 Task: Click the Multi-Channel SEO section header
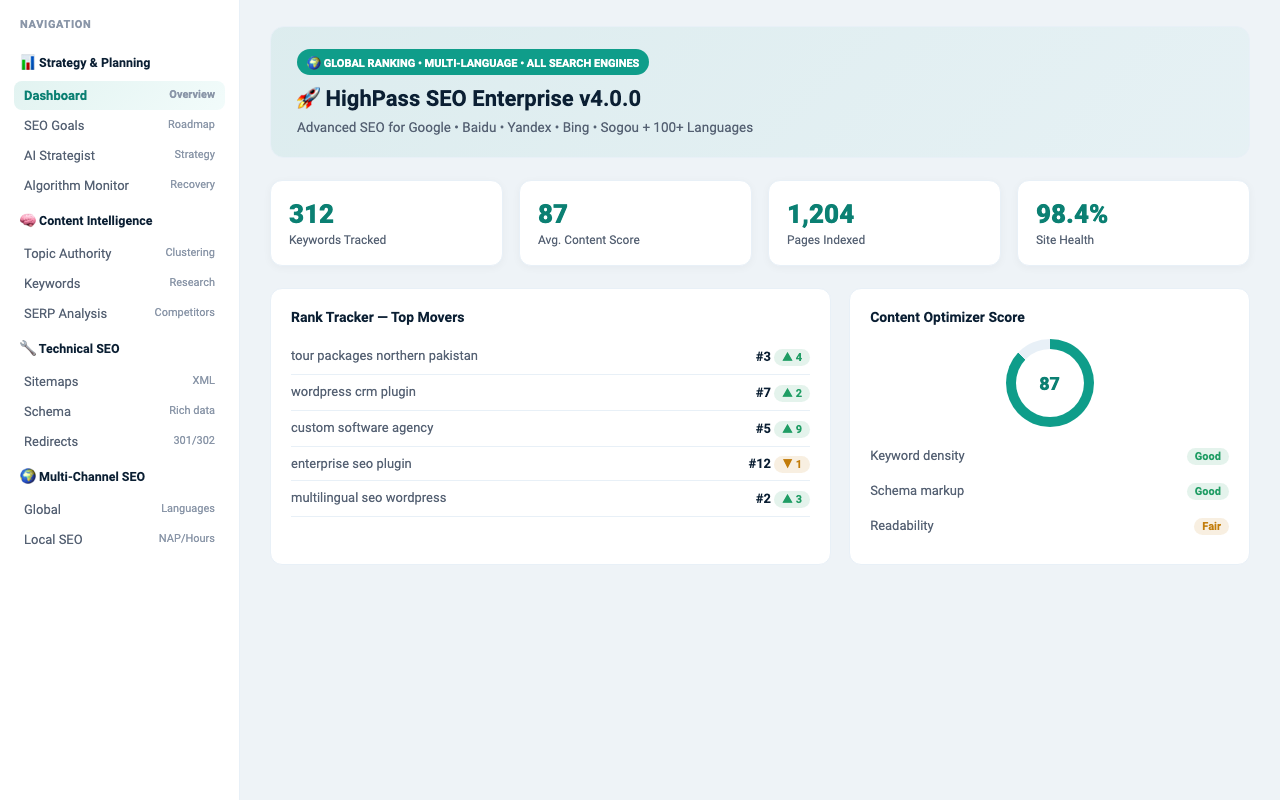(82, 476)
